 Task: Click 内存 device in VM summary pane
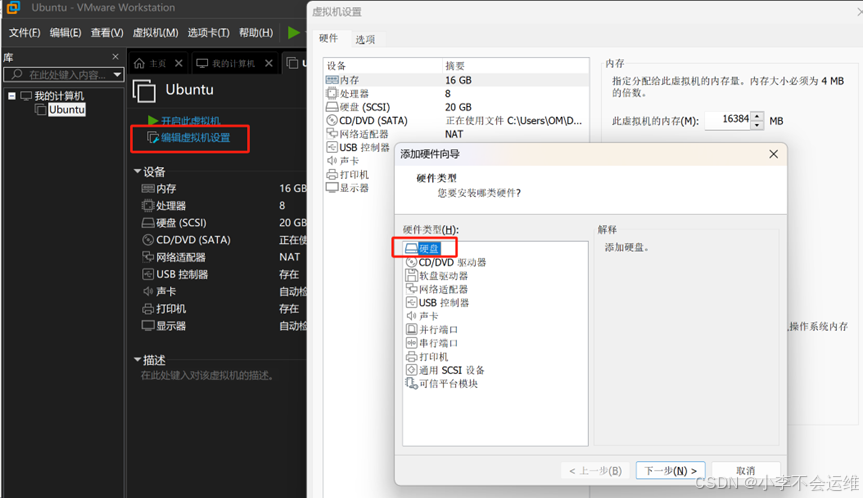(x=159, y=188)
